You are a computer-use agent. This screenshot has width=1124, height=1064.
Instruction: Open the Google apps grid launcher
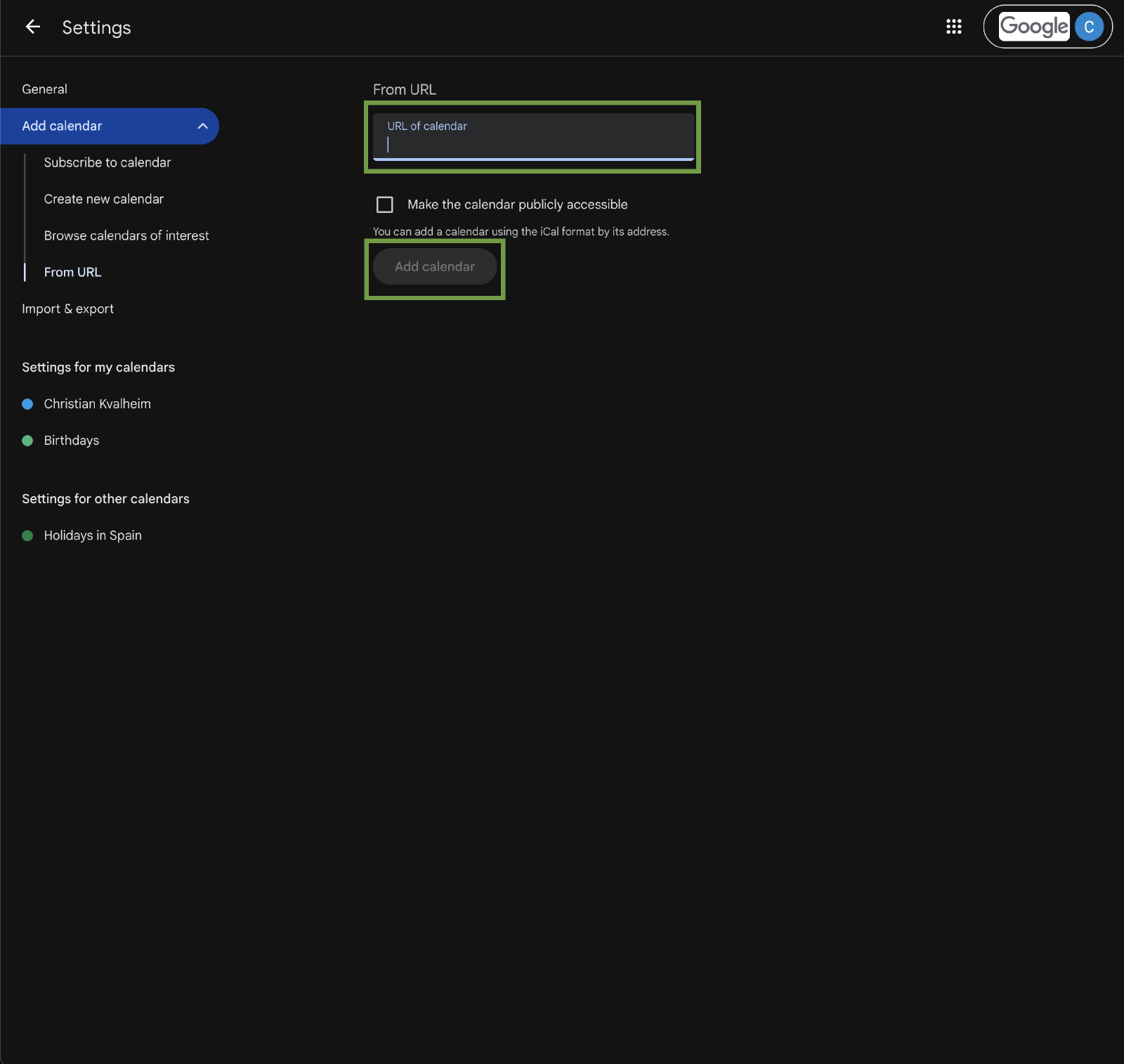tap(953, 27)
